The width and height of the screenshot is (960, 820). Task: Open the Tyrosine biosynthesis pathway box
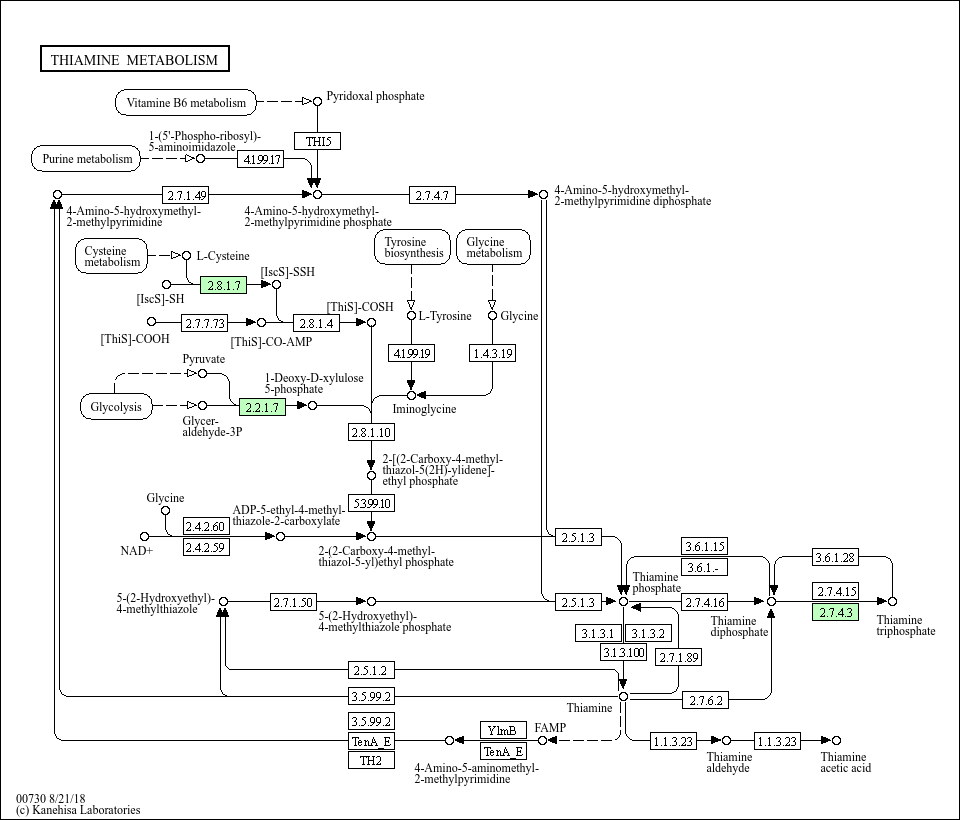[411, 247]
